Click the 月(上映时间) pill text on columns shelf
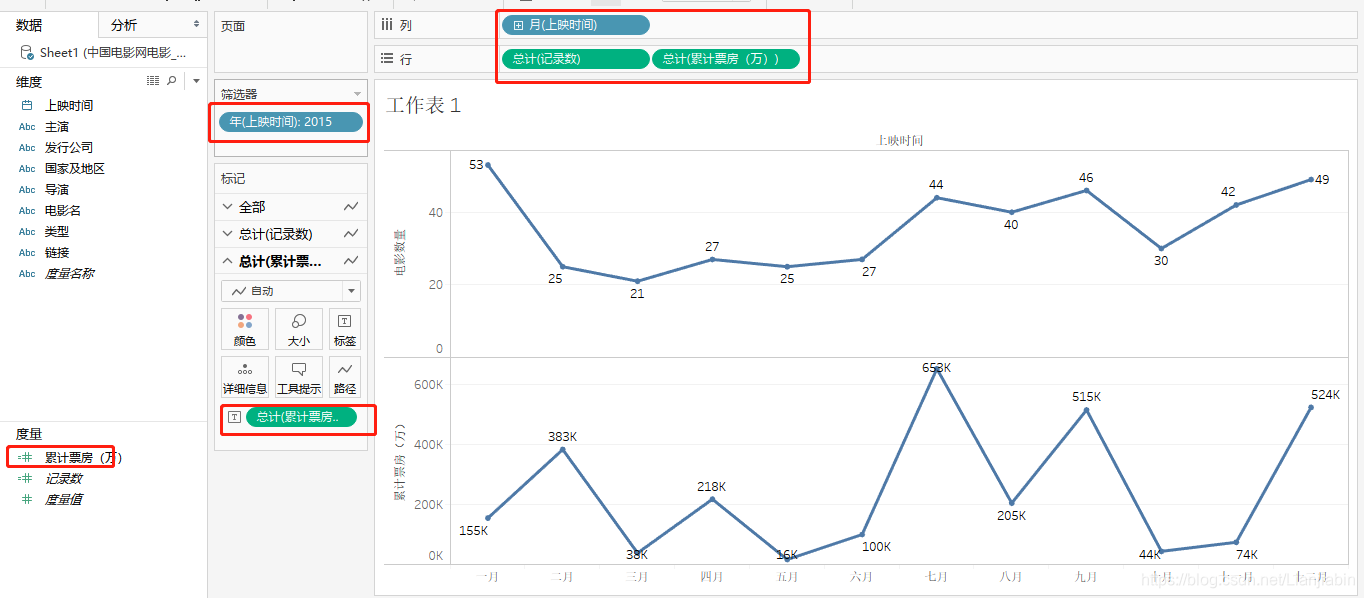 [x=563, y=25]
